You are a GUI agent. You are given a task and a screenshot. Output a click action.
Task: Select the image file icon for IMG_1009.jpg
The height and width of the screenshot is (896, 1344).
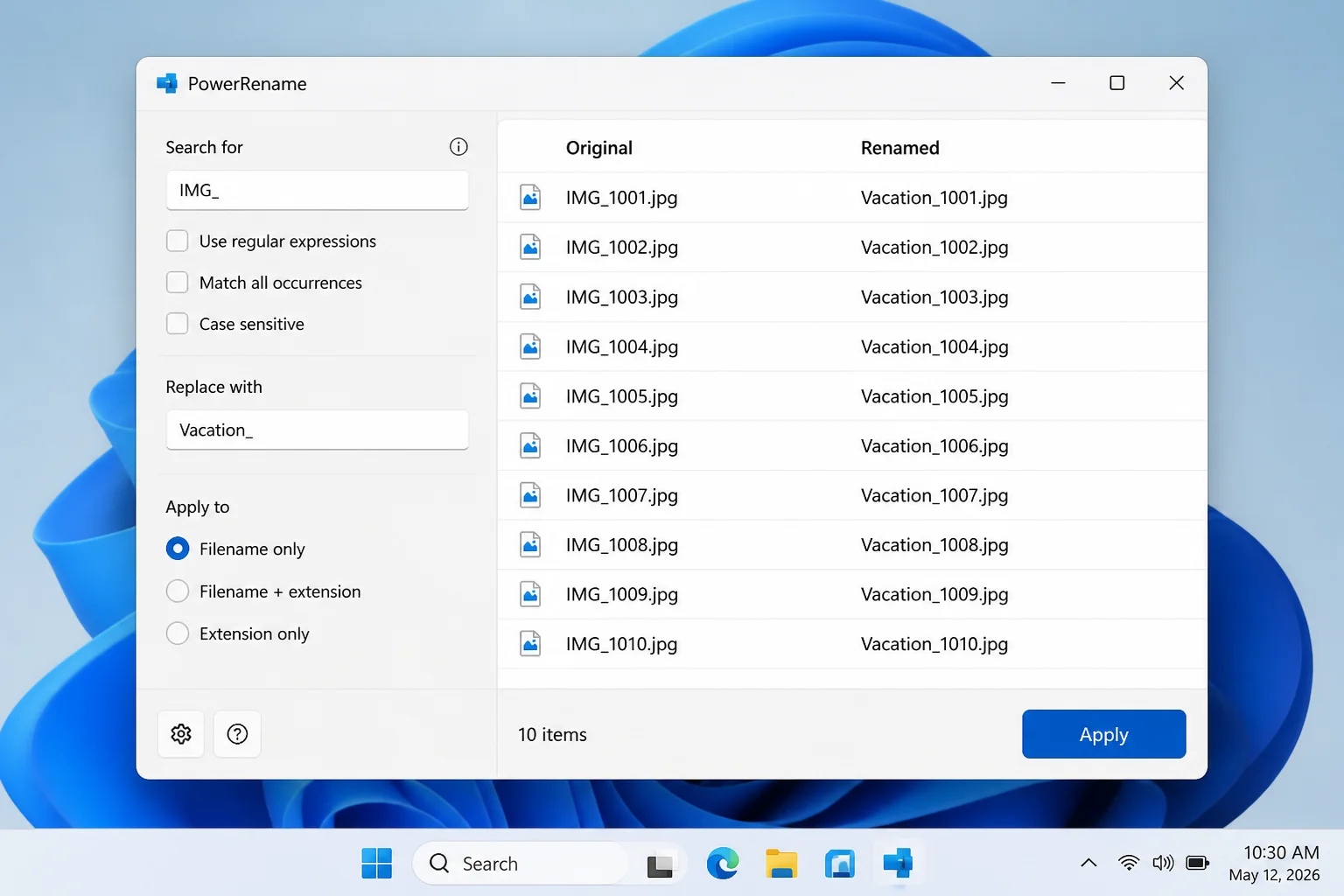pos(530,594)
